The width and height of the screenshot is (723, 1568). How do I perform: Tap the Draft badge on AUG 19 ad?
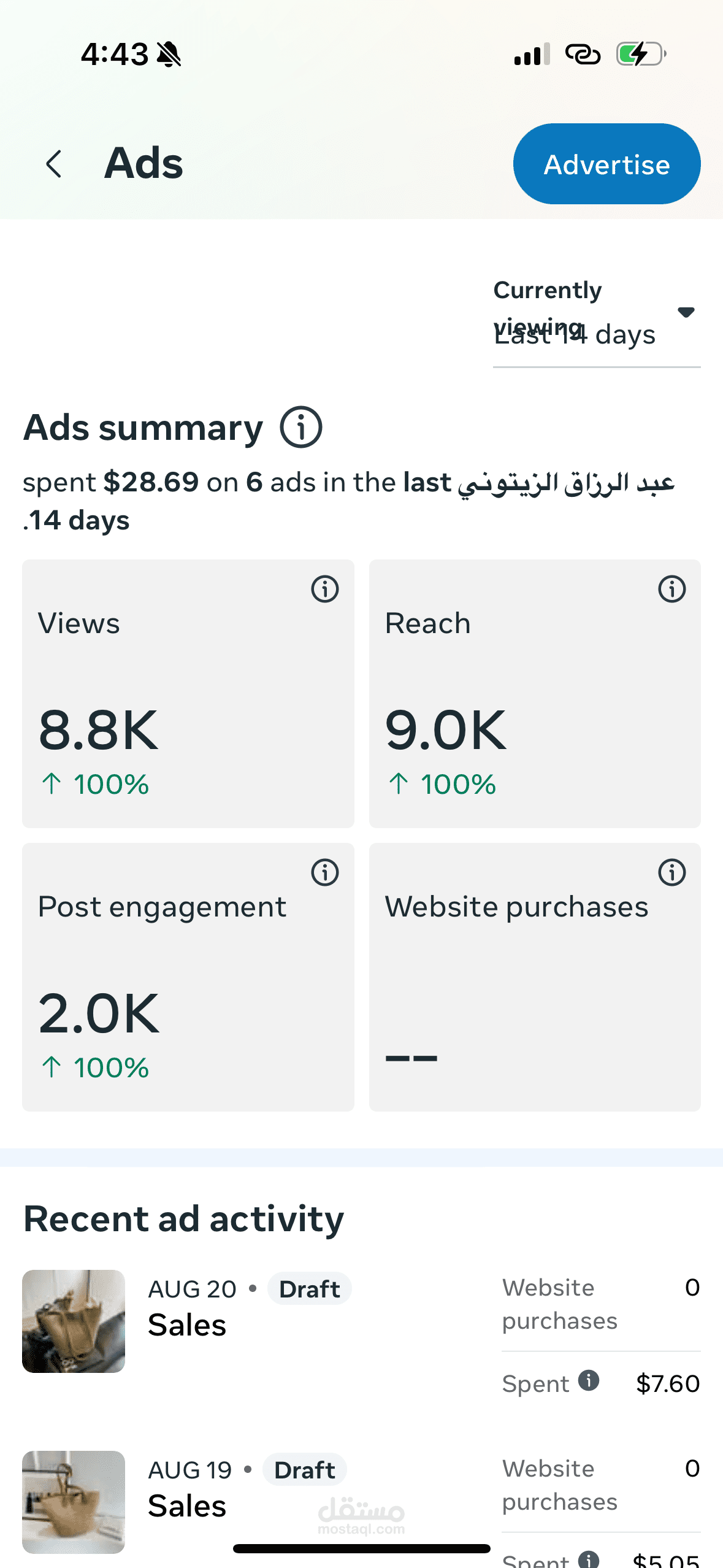pos(304,1470)
